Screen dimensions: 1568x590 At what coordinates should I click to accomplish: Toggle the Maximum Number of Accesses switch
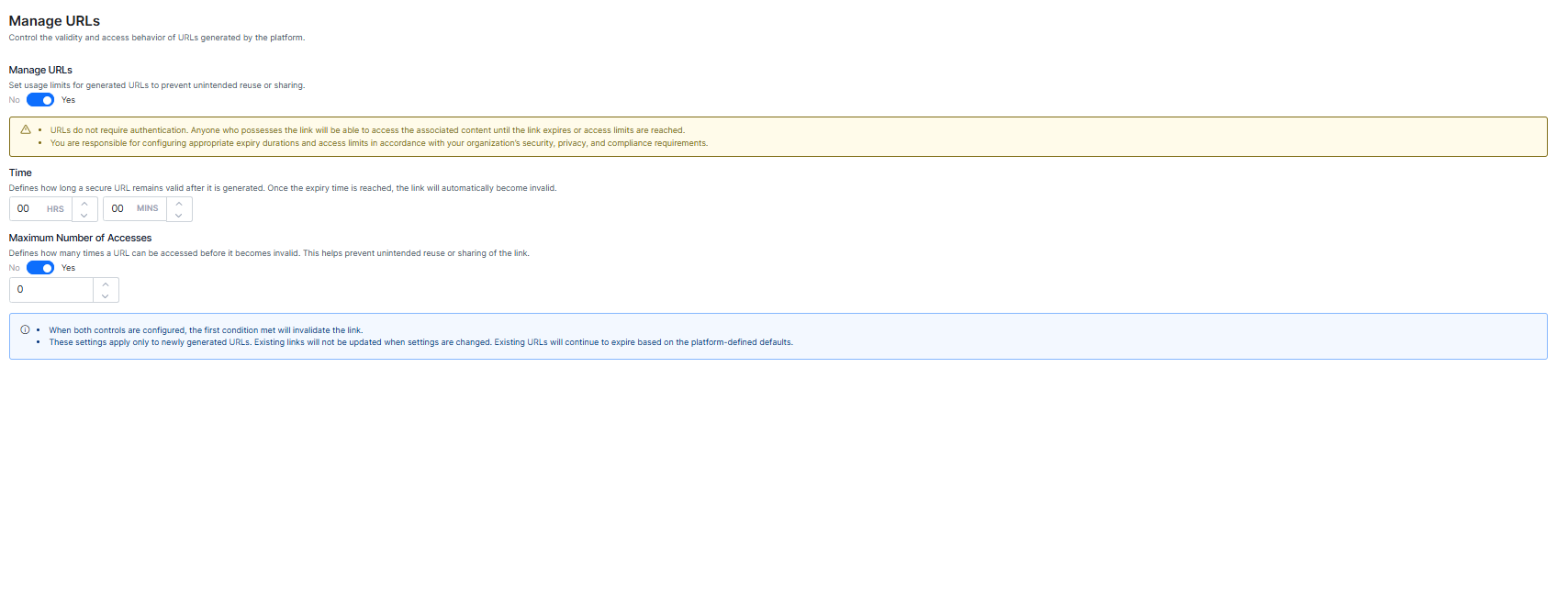coord(40,268)
